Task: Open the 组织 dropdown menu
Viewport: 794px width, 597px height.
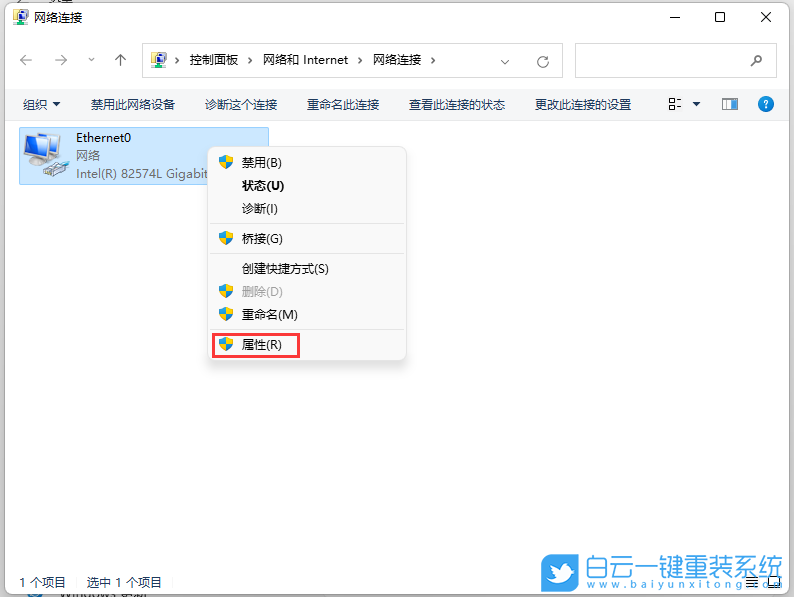Action: click(x=42, y=105)
